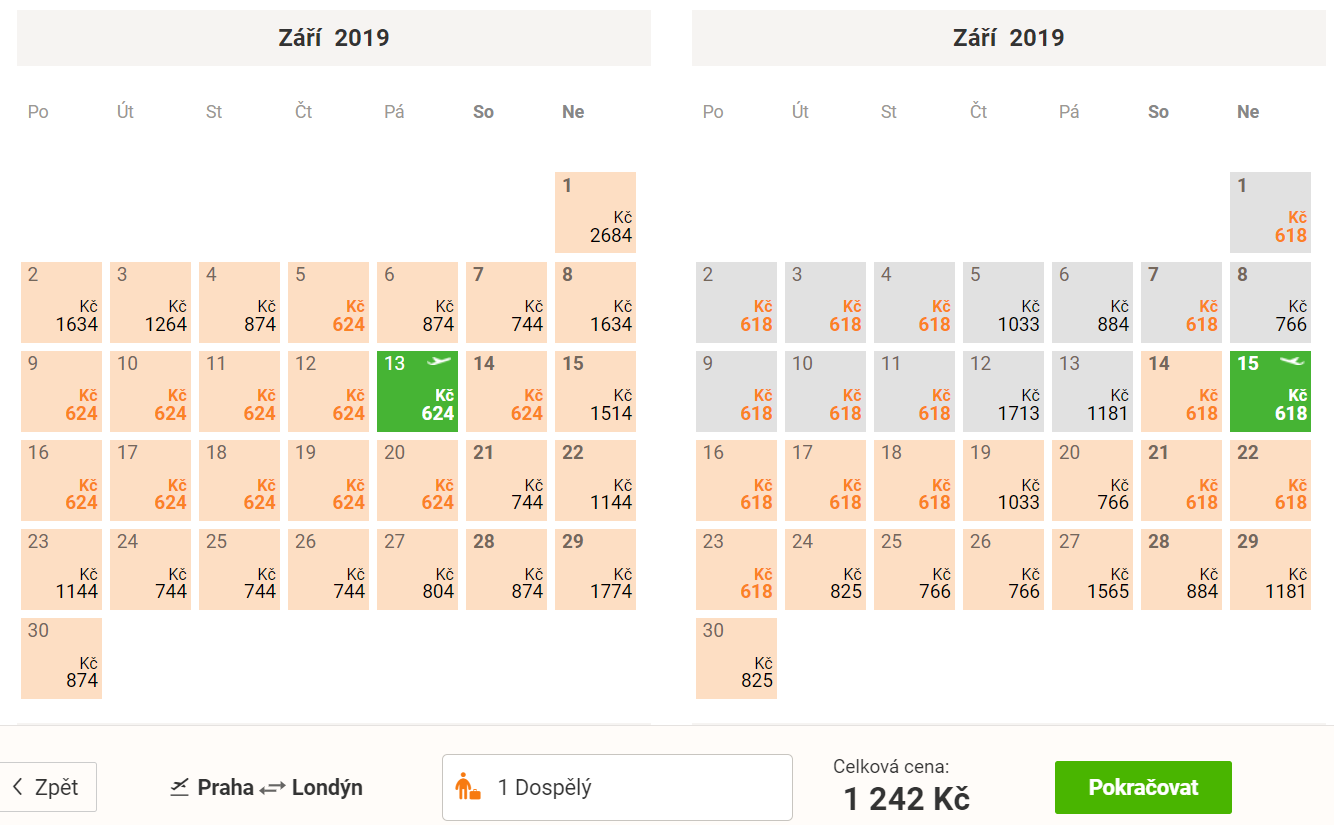This screenshot has height=825, width=1334.
Task: Pick departure day 30 priced 874 Kč
Action: pyautogui.click(x=61, y=658)
